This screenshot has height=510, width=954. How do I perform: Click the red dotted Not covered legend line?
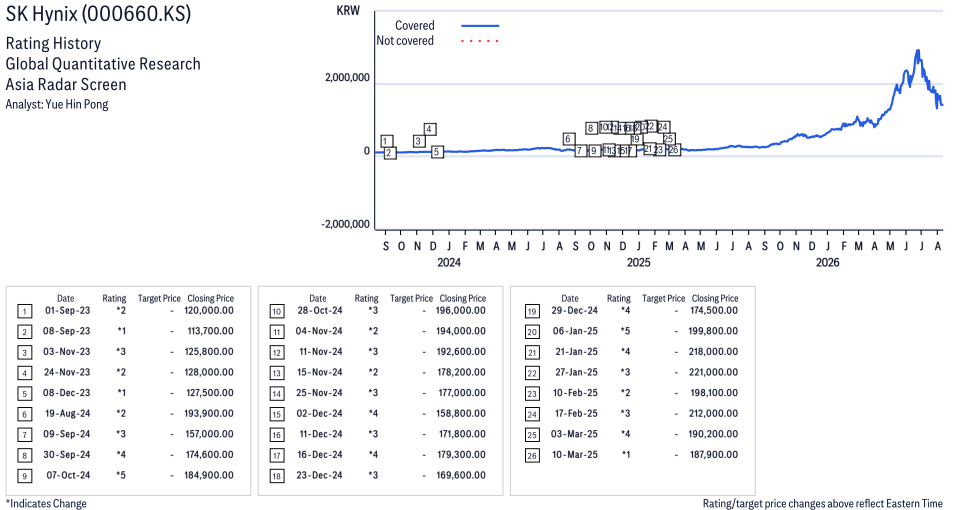pos(480,41)
